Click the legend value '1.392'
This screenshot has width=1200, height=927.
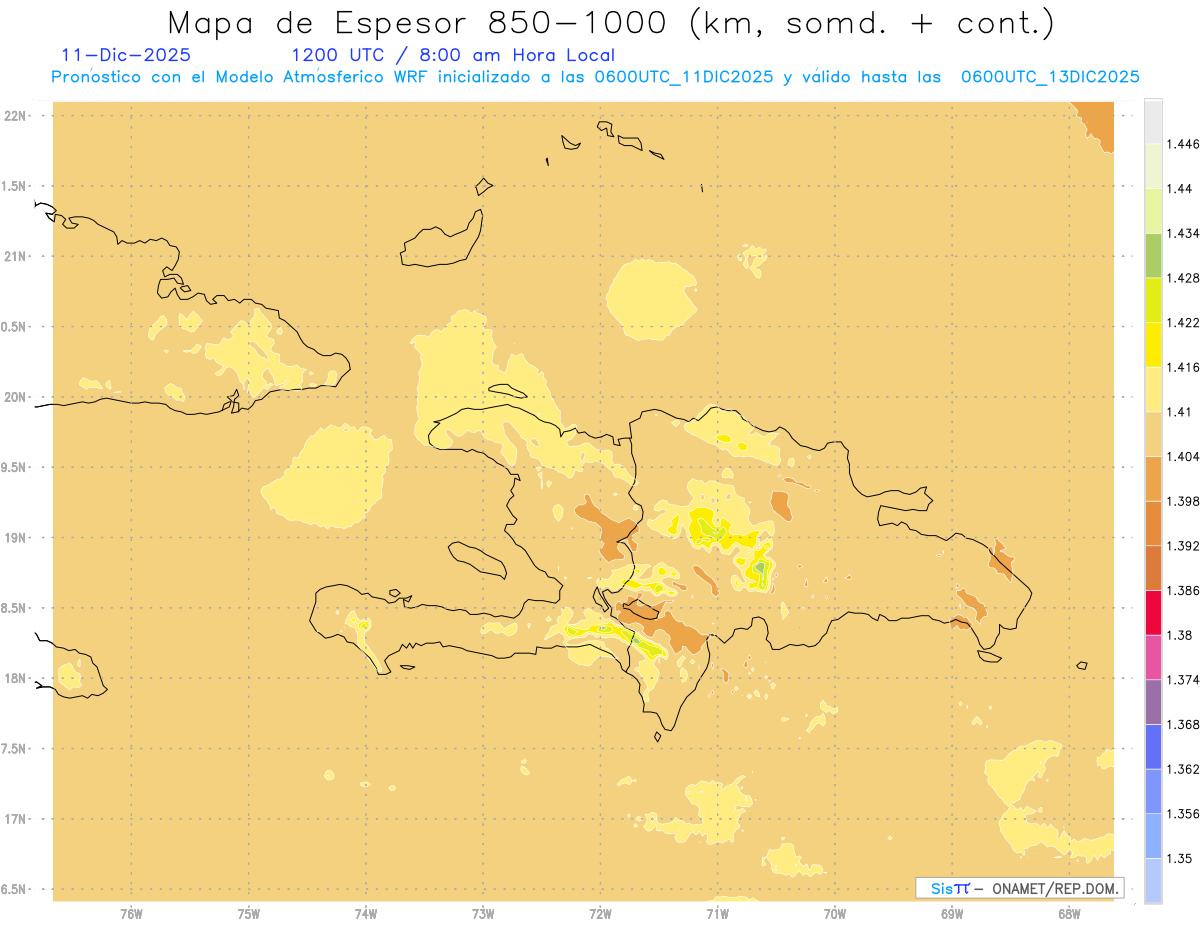coord(1182,546)
